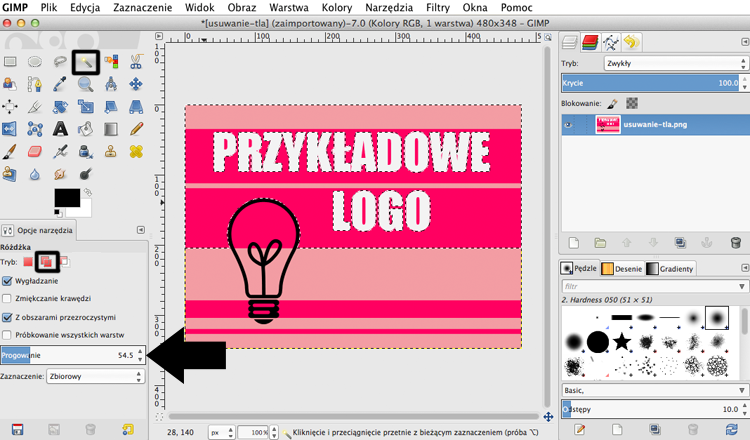Open the Opcje narzędzia panel menu arrow
The height and width of the screenshot is (440, 750).
[141, 230]
